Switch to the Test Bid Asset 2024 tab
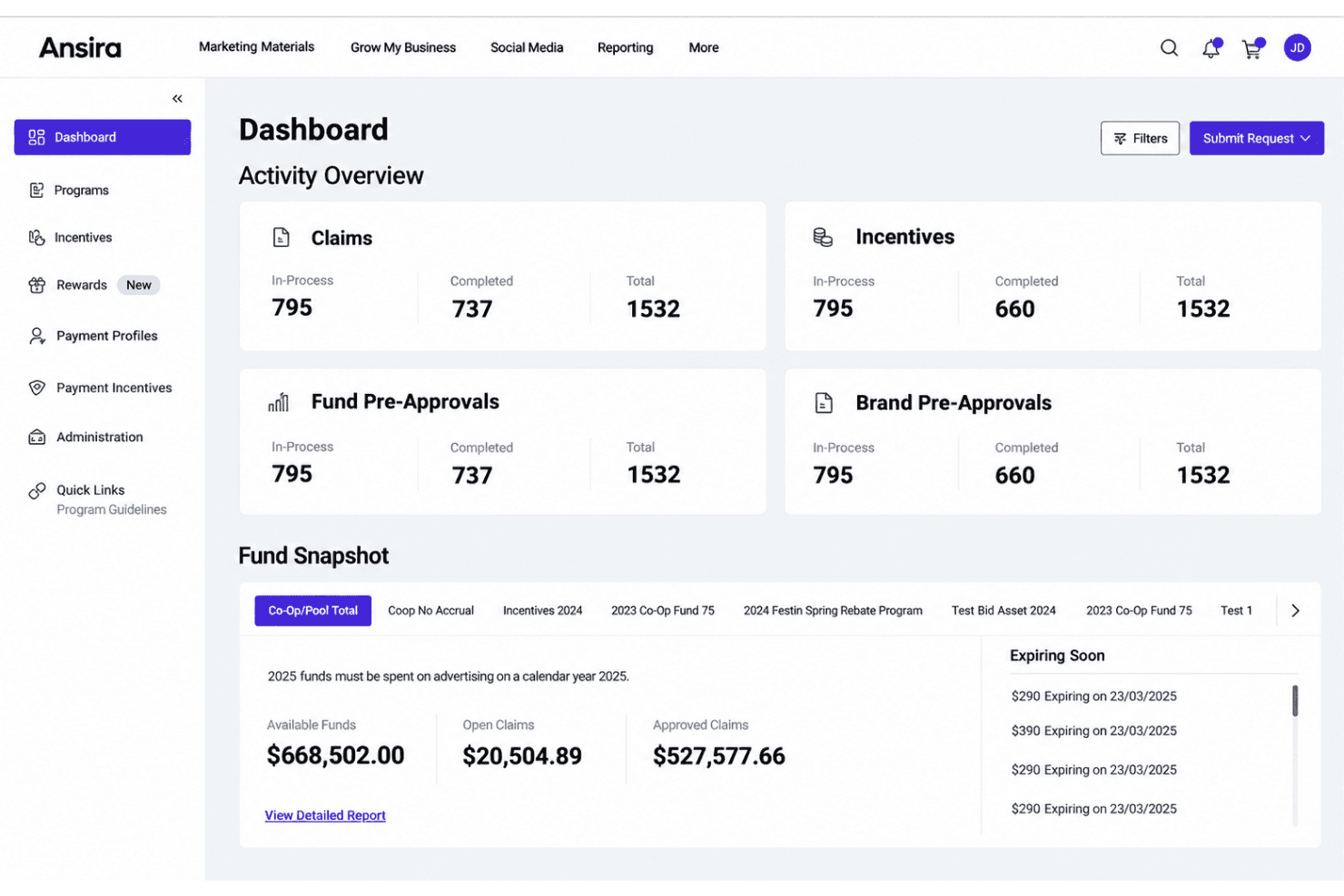Image resolution: width=1344 pixels, height=896 pixels. (x=1003, y=611)
